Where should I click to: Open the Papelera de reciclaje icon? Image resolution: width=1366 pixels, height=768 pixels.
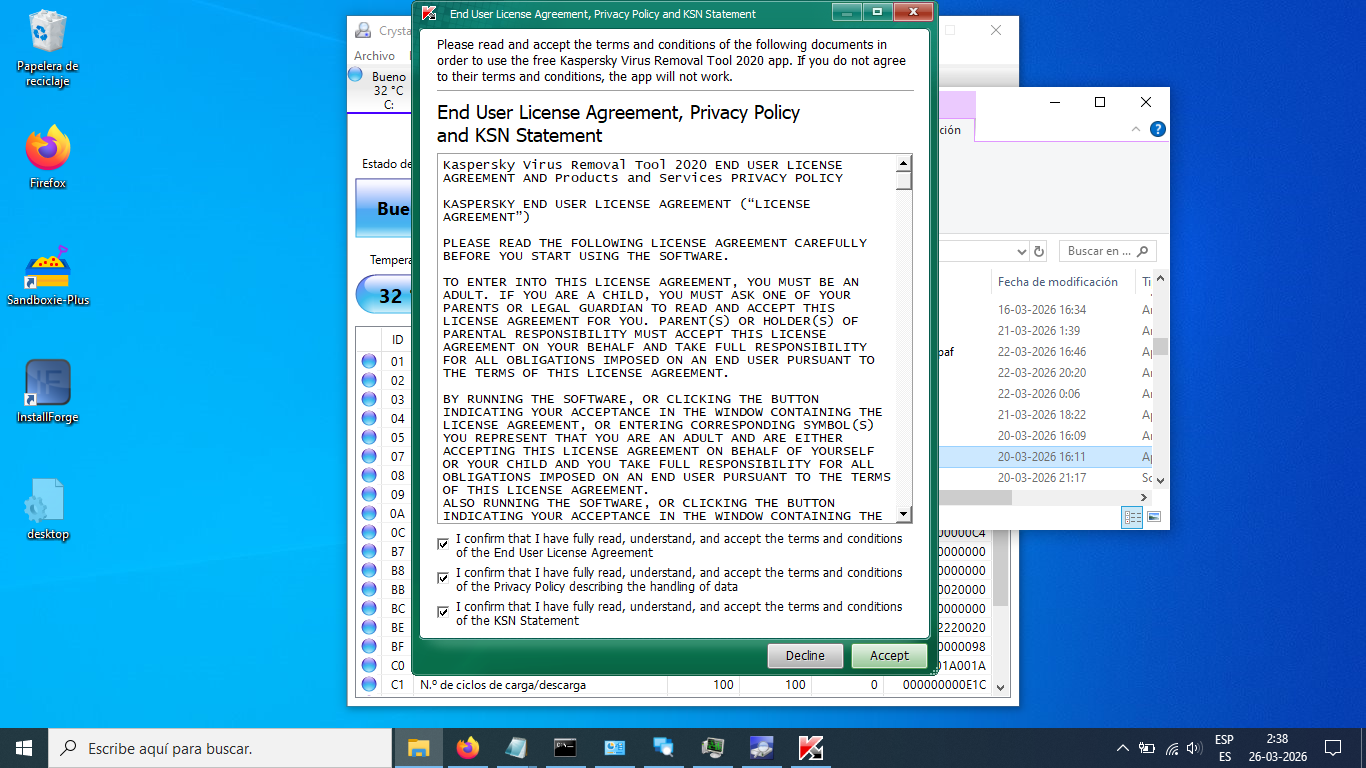[x=47, y=35]
